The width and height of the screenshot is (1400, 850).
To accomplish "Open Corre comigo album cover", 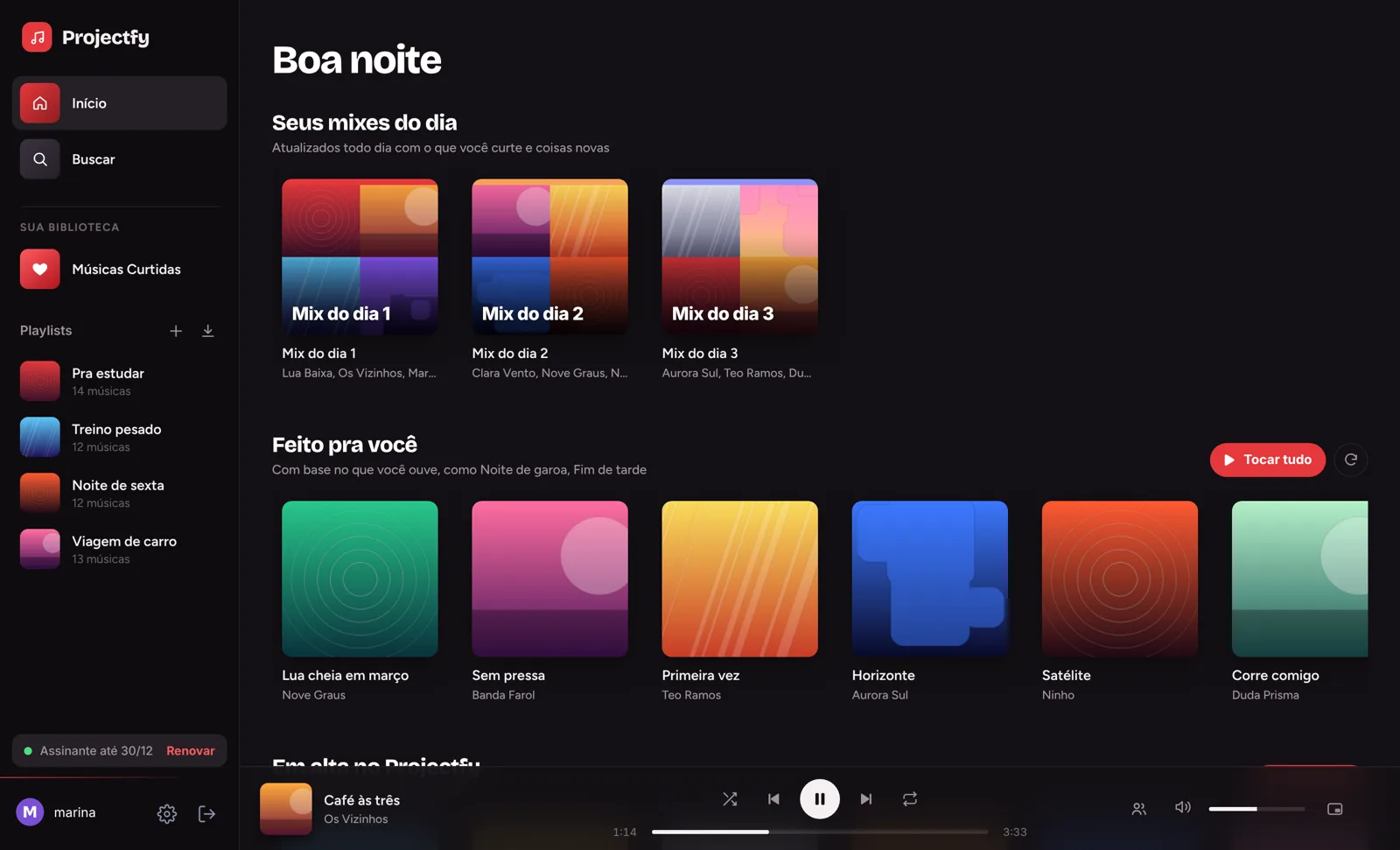I will click(x=1299, y=579).
